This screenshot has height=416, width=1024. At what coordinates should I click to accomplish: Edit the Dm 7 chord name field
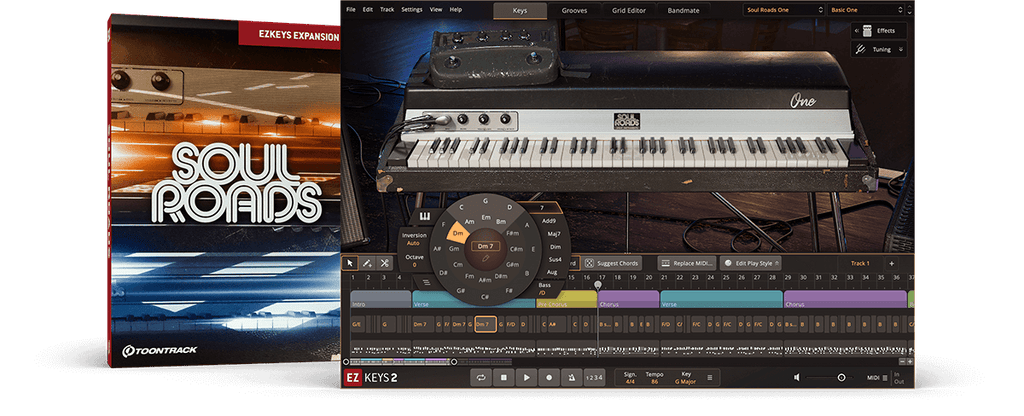point(485,246)
